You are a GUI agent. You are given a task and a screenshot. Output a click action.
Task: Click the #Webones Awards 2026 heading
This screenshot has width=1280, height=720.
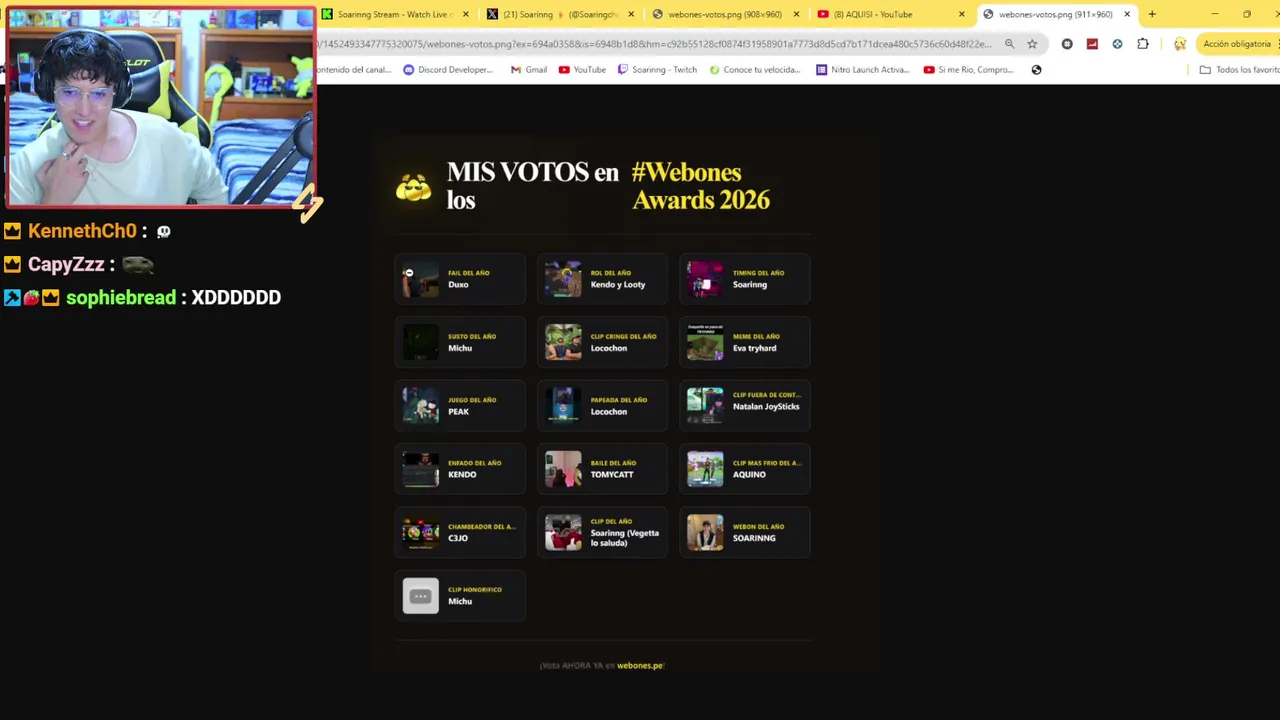(x=700, y=186)
